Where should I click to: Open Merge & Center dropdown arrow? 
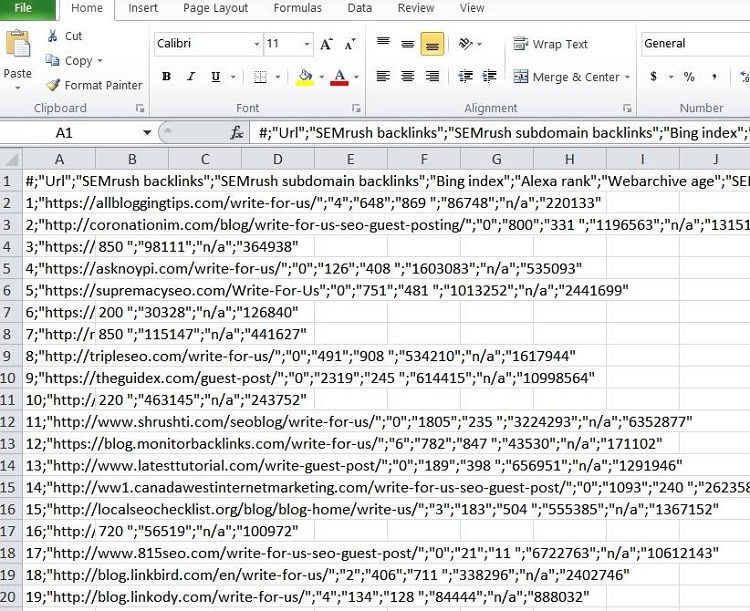(627, 77)
